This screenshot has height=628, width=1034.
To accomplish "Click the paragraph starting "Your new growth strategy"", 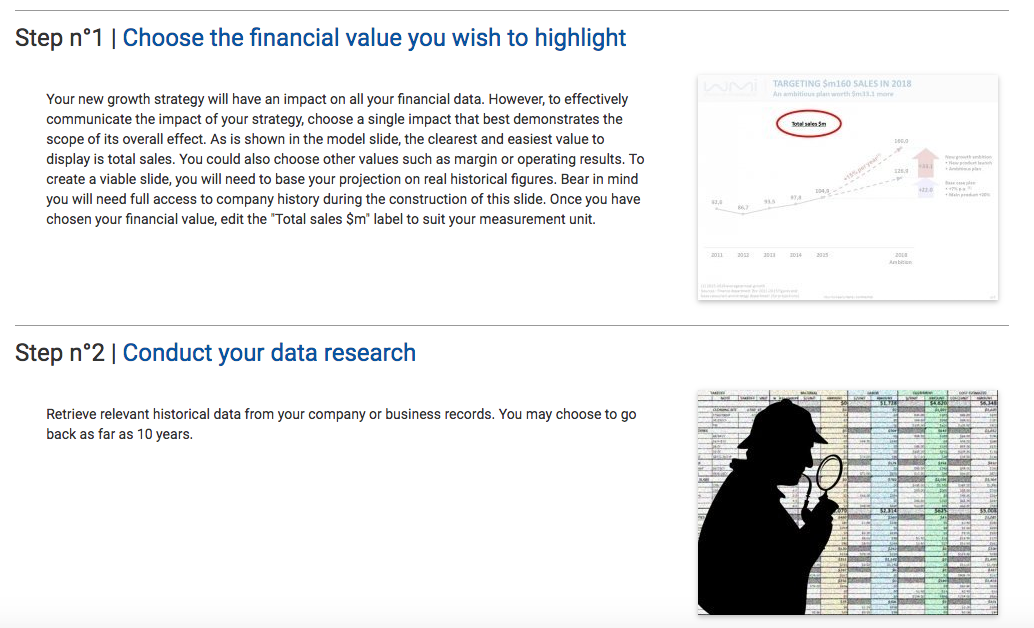I will click(x=345, y=159).
